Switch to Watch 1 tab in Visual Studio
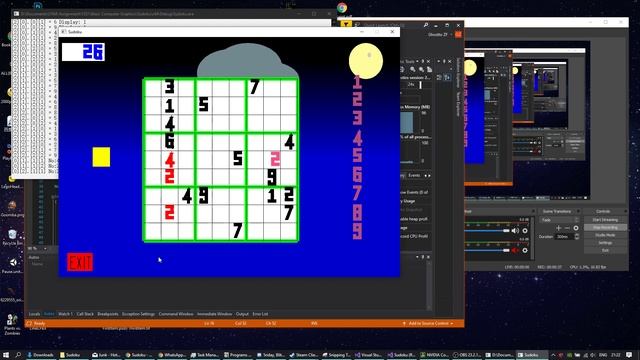This screenshot has height=360, width=640. point(65,314)
